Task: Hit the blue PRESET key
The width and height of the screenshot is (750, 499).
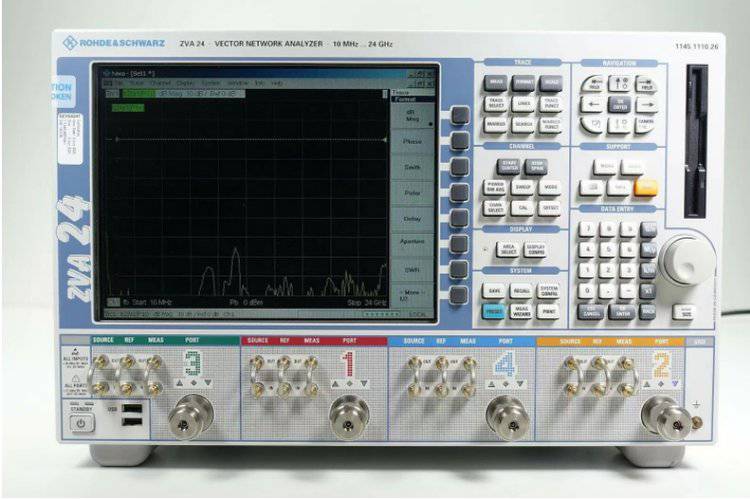Action: point(493,311)
